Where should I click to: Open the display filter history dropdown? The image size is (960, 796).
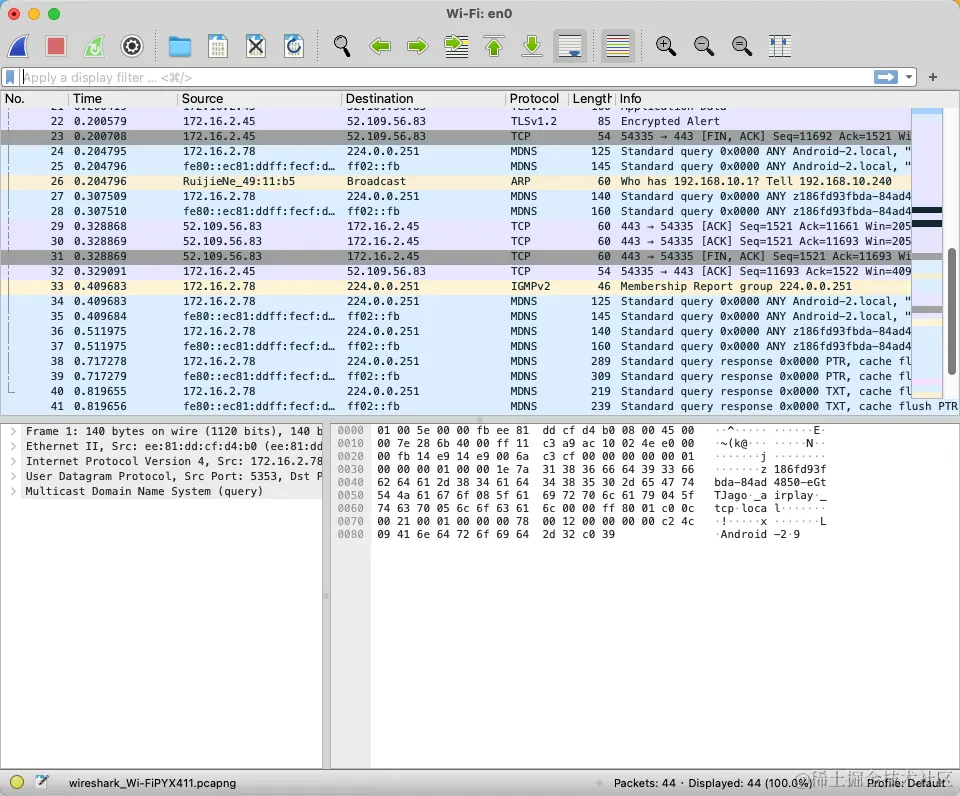click(909, 77)
